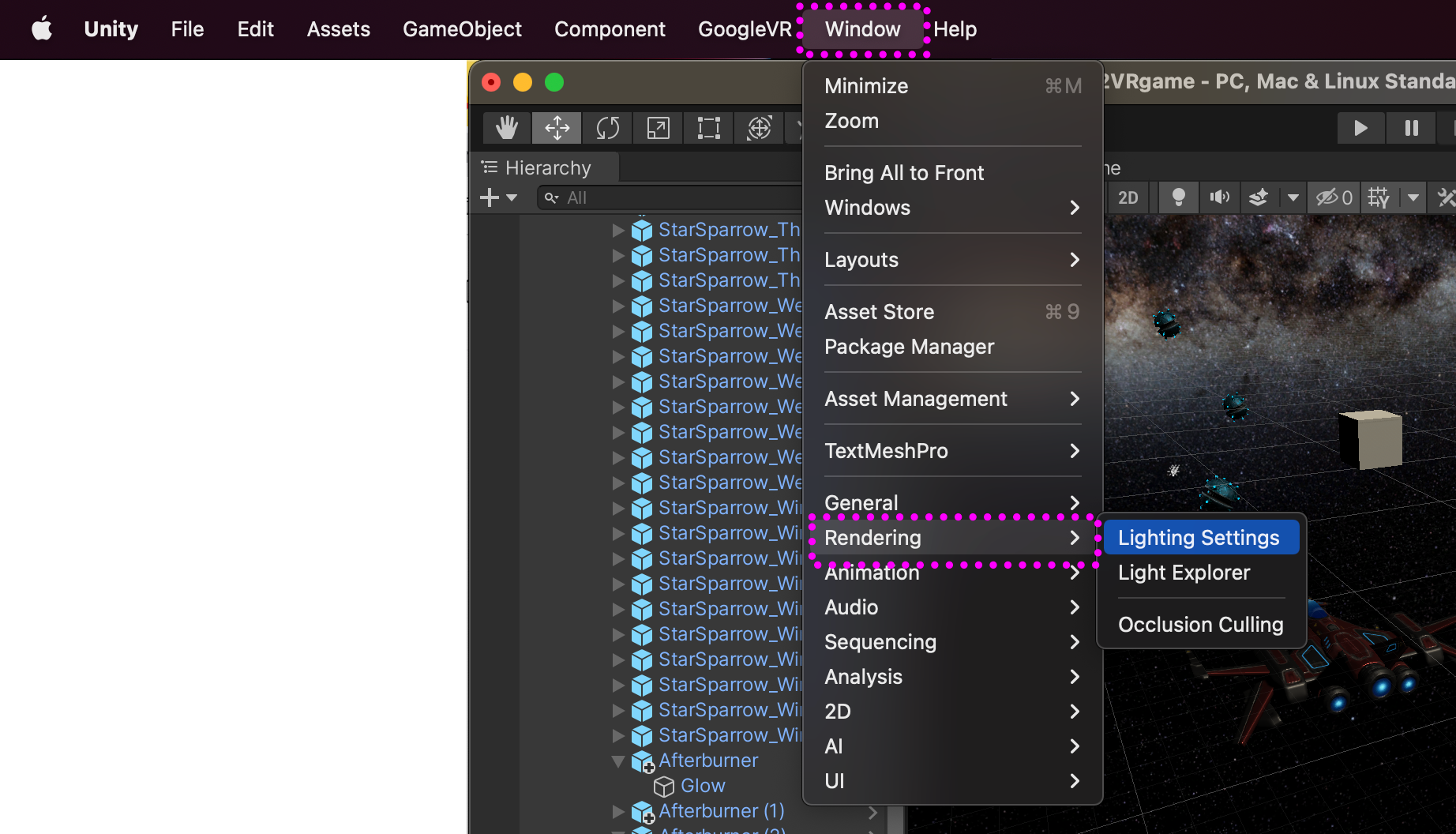Image resolution: width=1456 pixels, height=834 pixels.
Task: Open Occlusion Culling
Action: pos(1201,625)
